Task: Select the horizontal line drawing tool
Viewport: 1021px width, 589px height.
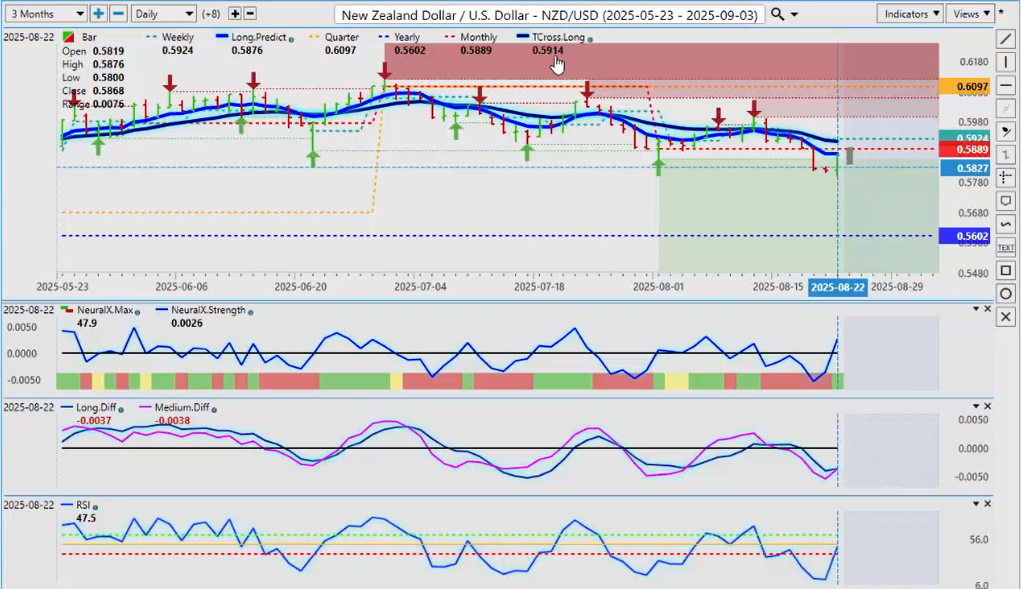Action: 1005,85
